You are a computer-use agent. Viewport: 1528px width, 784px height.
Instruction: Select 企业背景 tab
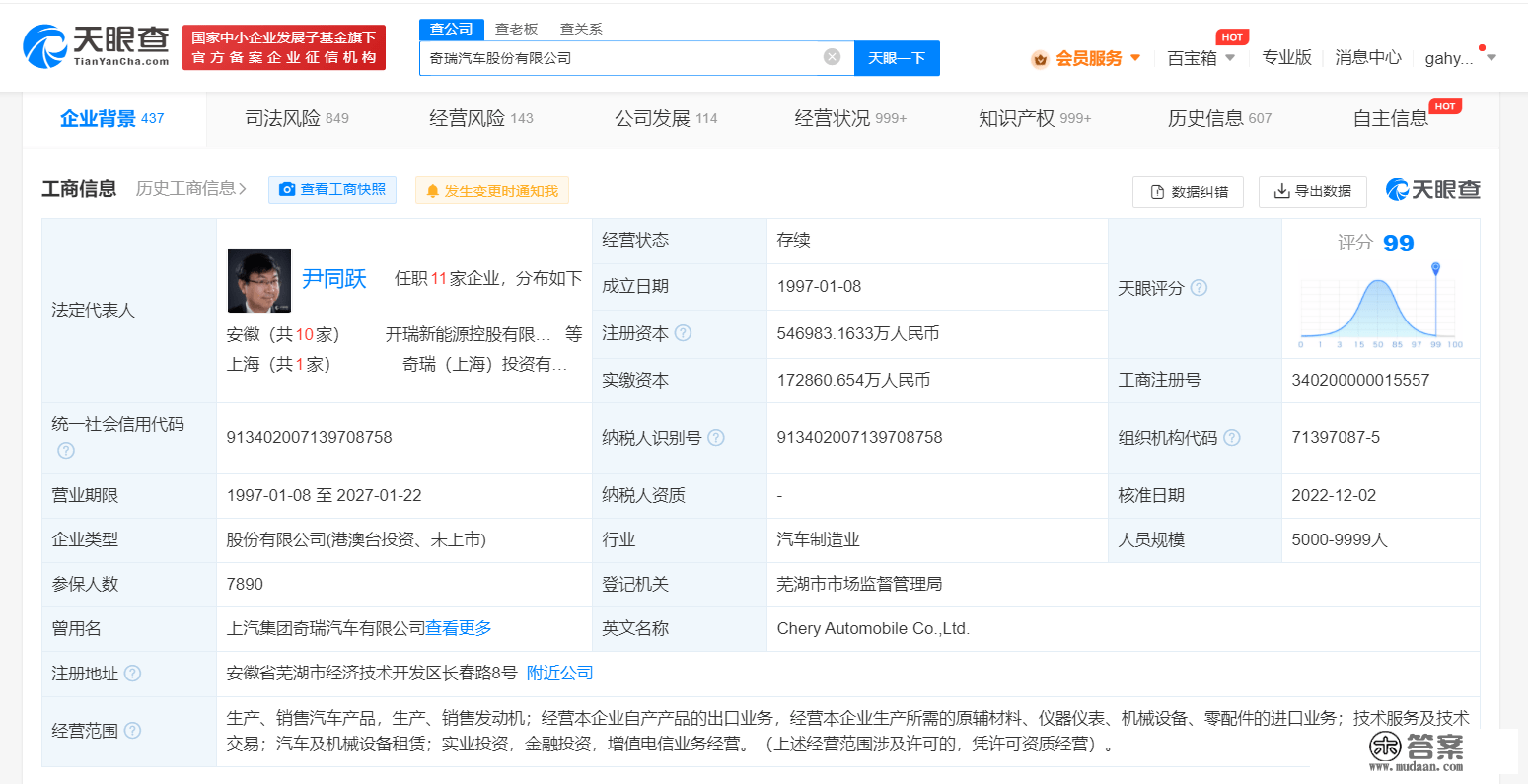(x=112, y=118)
